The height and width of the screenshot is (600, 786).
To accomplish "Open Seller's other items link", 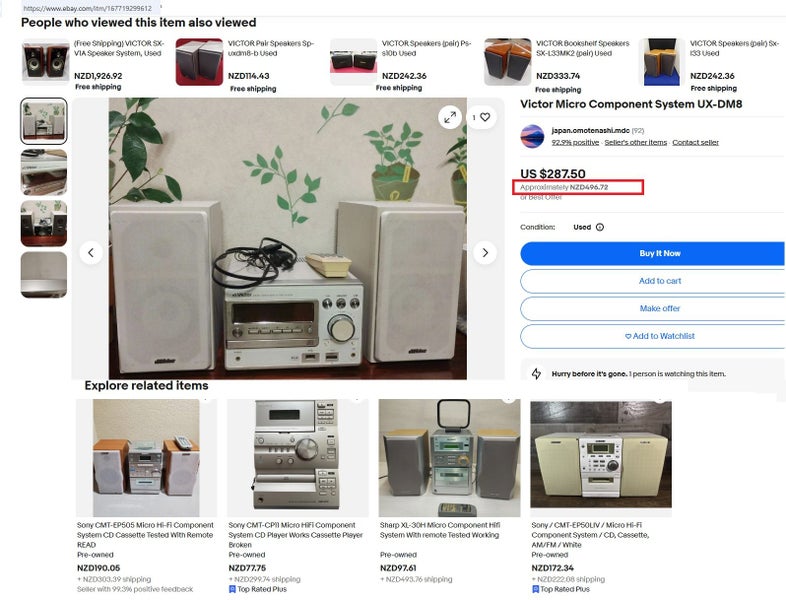I will (636, 142).
